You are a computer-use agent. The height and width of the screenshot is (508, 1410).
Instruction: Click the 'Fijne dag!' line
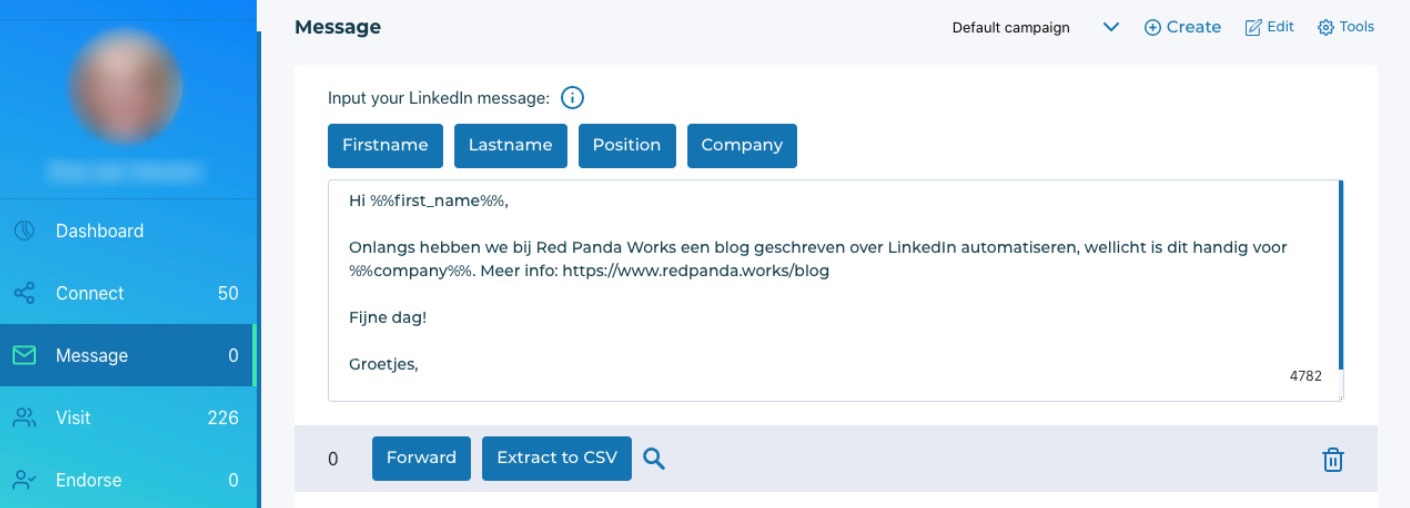(389, 318)
